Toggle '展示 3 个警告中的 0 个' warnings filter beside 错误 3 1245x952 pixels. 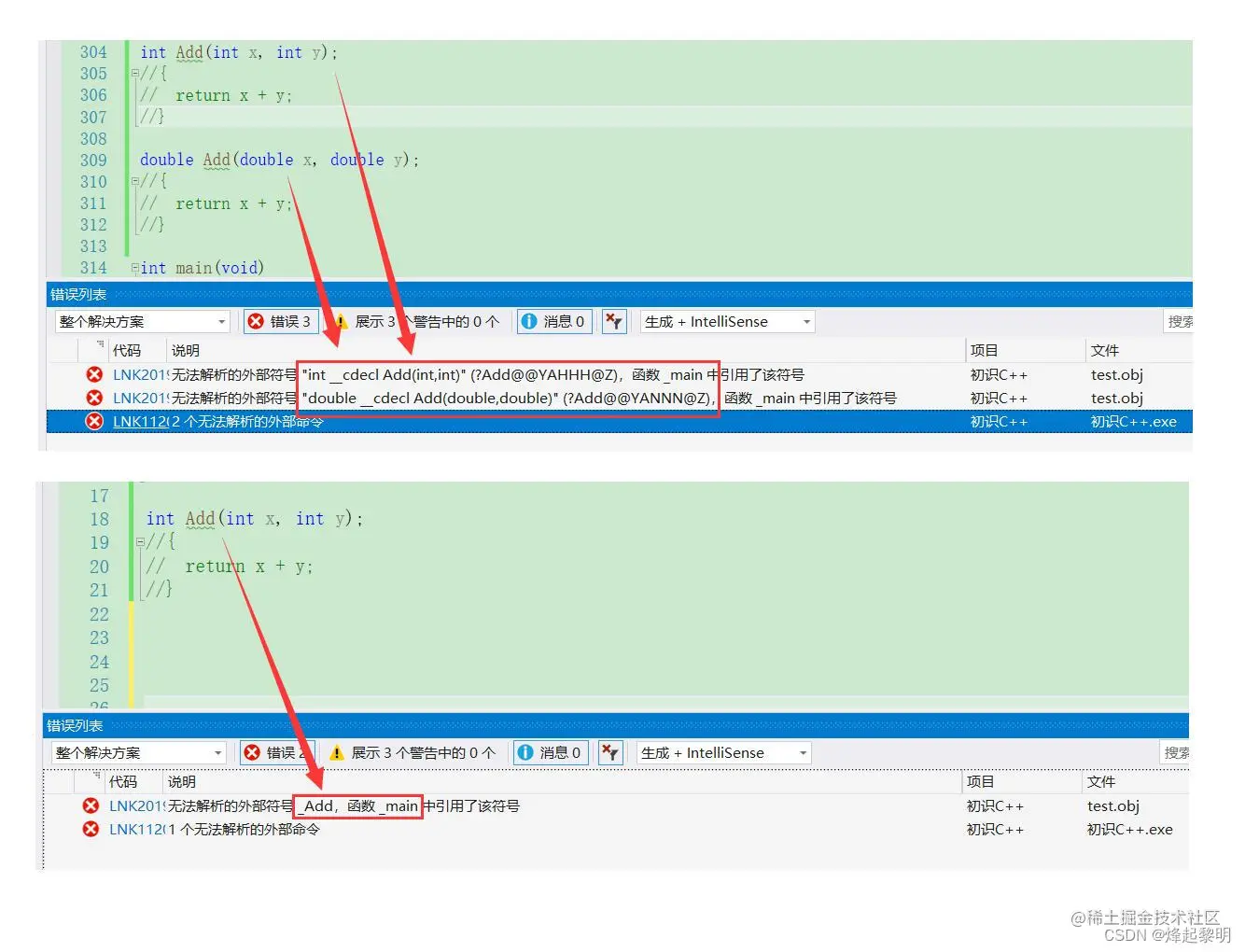point(415,321)
